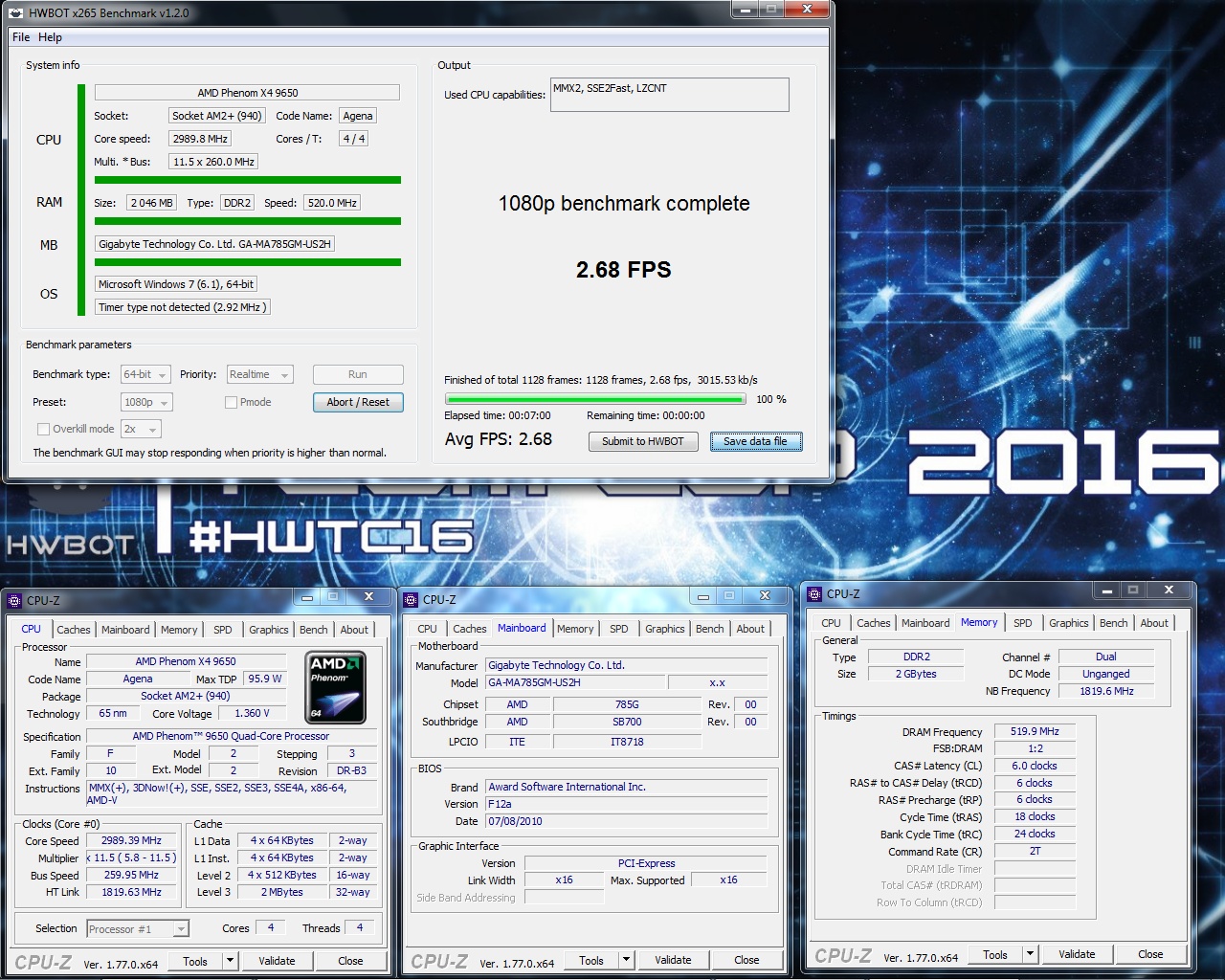Click Close button in right CPU-Z window
Image resolution: width=1225 pixels, height=980 pixels.
click(x=1150, y=954)
